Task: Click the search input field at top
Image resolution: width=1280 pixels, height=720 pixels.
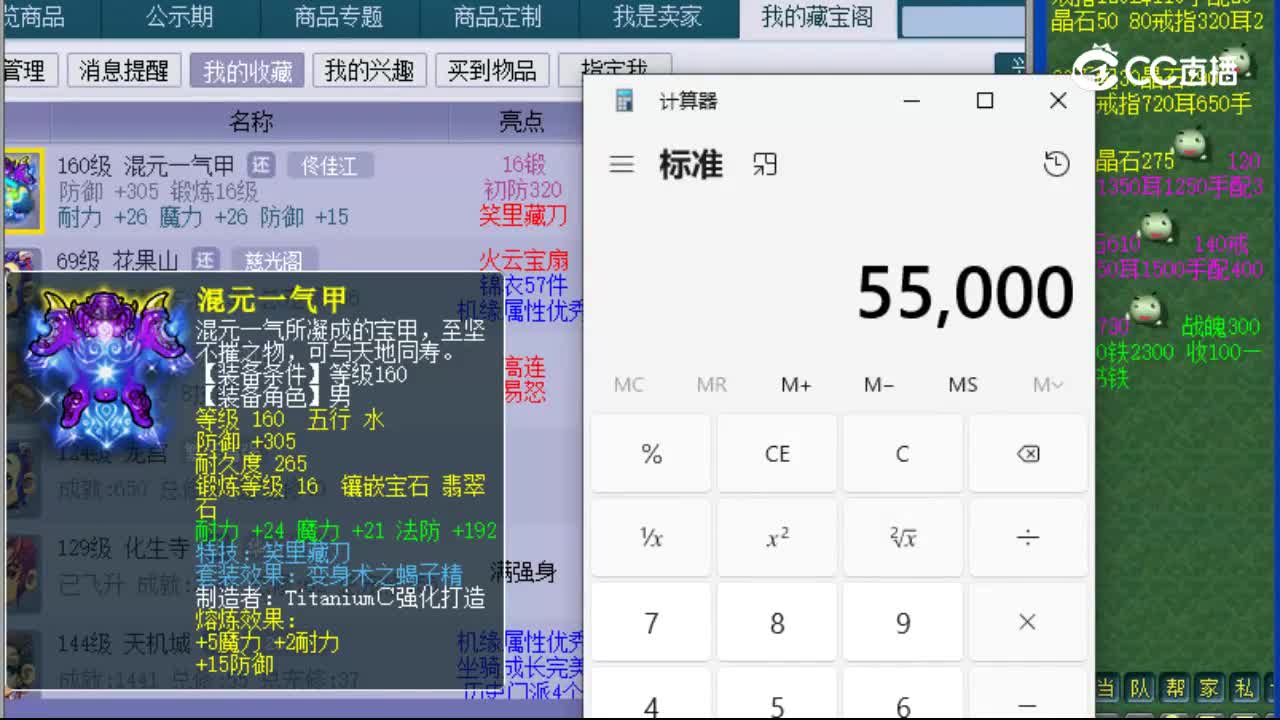Action: (x=962, y=21)
